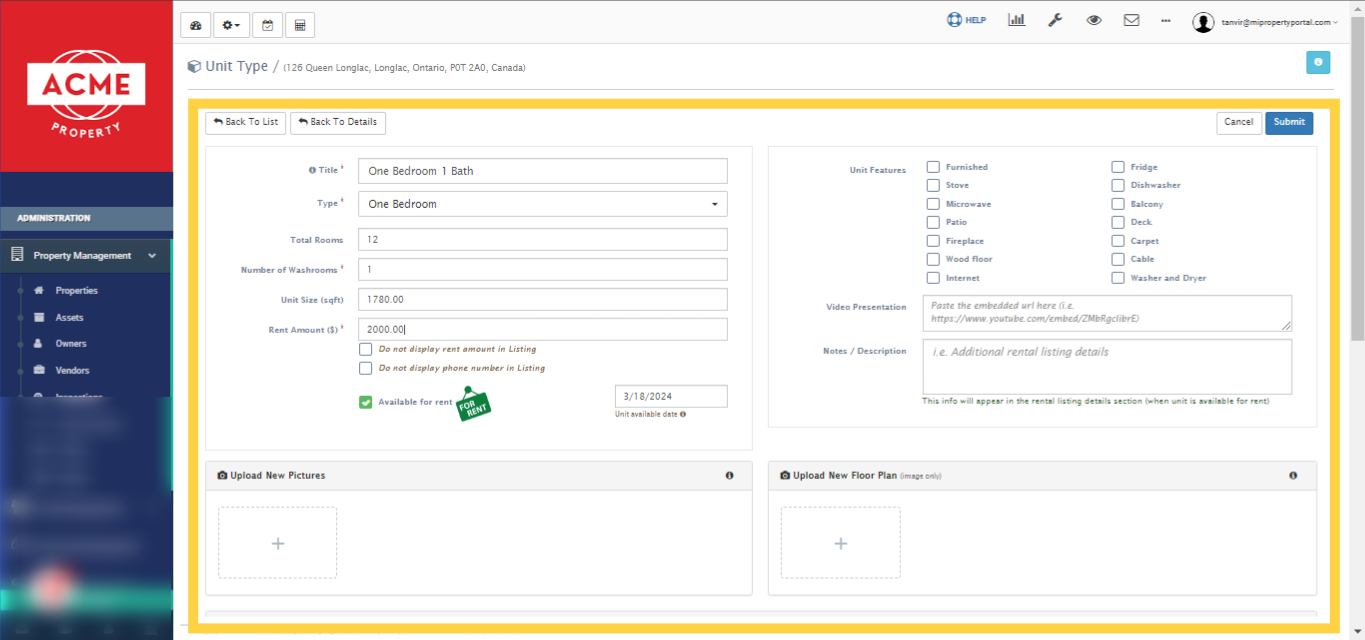Check the Washer and Dryer feature

(x=1117, y=277)
